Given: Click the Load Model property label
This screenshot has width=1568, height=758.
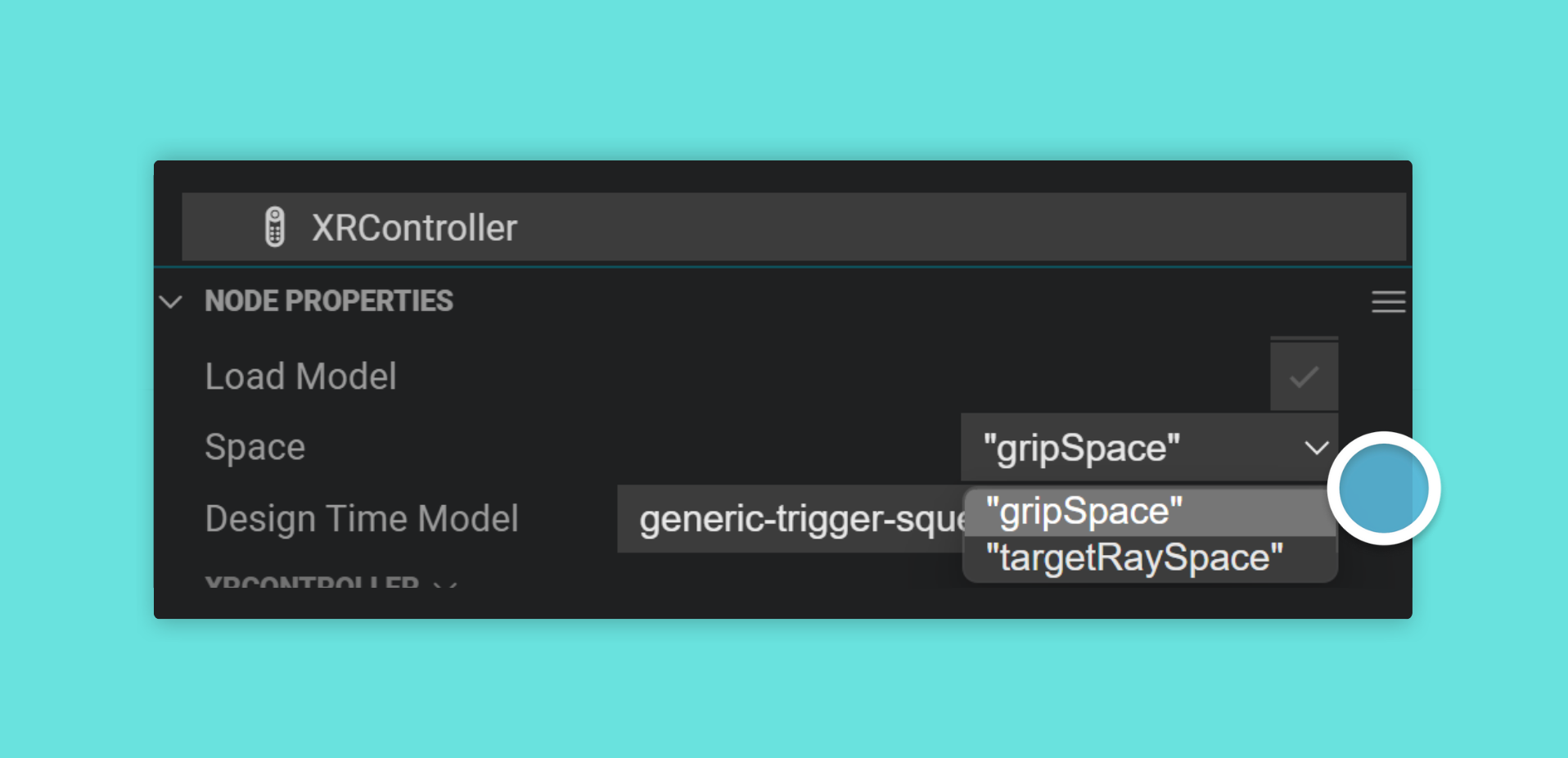Looking at the screenshot, I should point(300,377).
